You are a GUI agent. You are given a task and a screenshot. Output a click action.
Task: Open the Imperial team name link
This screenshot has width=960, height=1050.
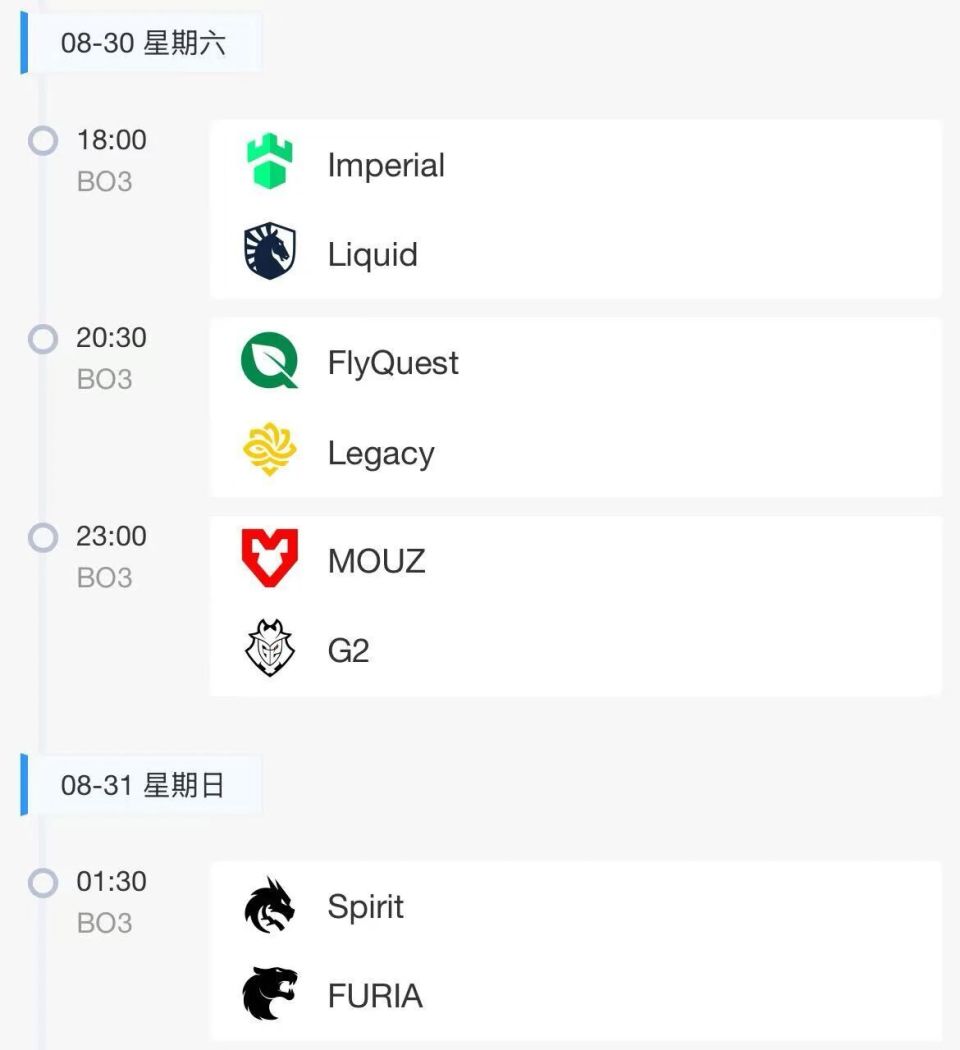coord(386,165)
